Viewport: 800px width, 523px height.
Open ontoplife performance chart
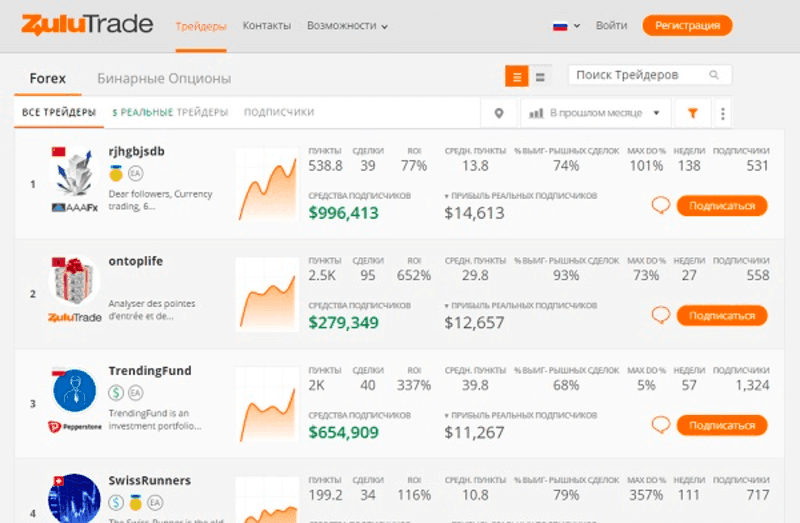pos(267,294)
